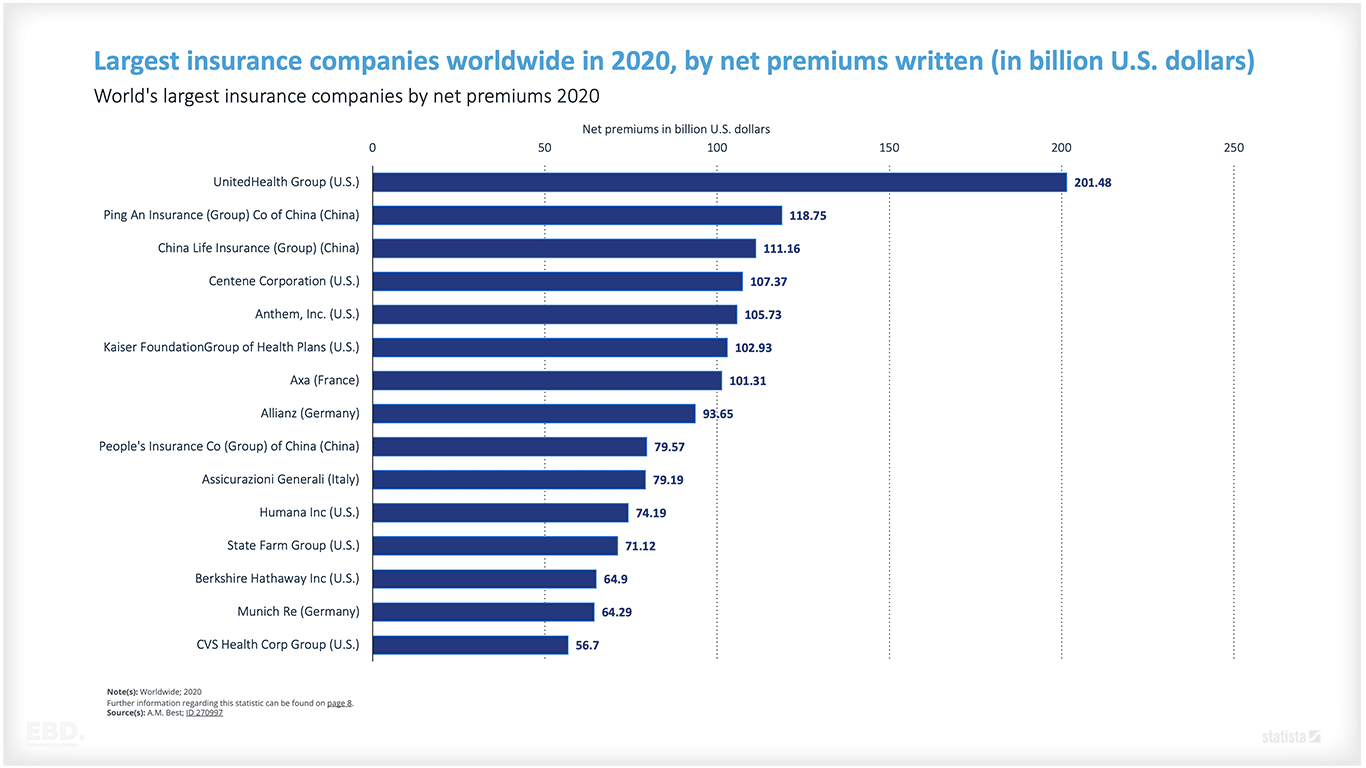1366x768 pixels.
Task: Click the blue chart title heading
Action: point(674,62)
